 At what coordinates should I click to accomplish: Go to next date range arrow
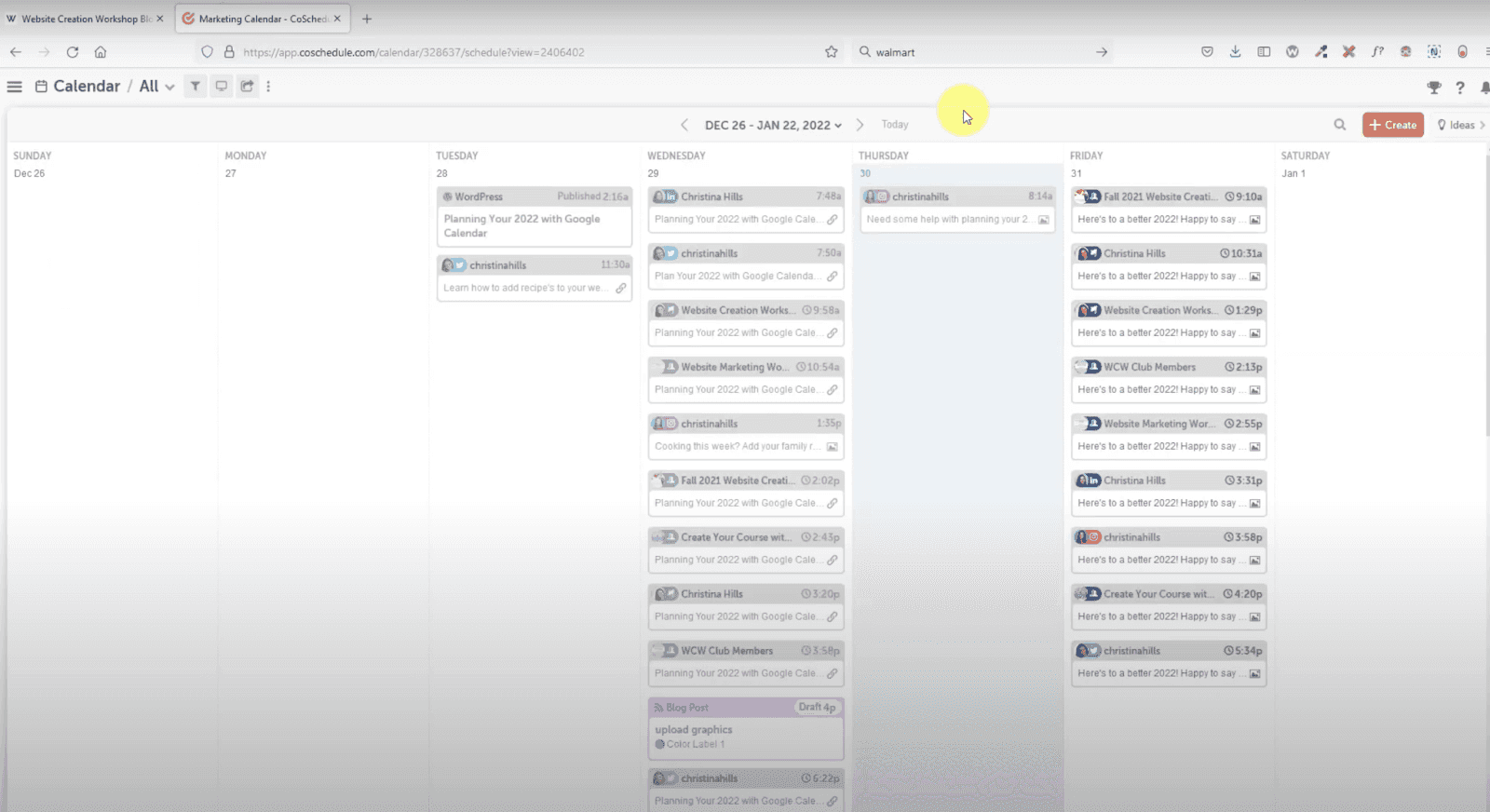point(860,125)
